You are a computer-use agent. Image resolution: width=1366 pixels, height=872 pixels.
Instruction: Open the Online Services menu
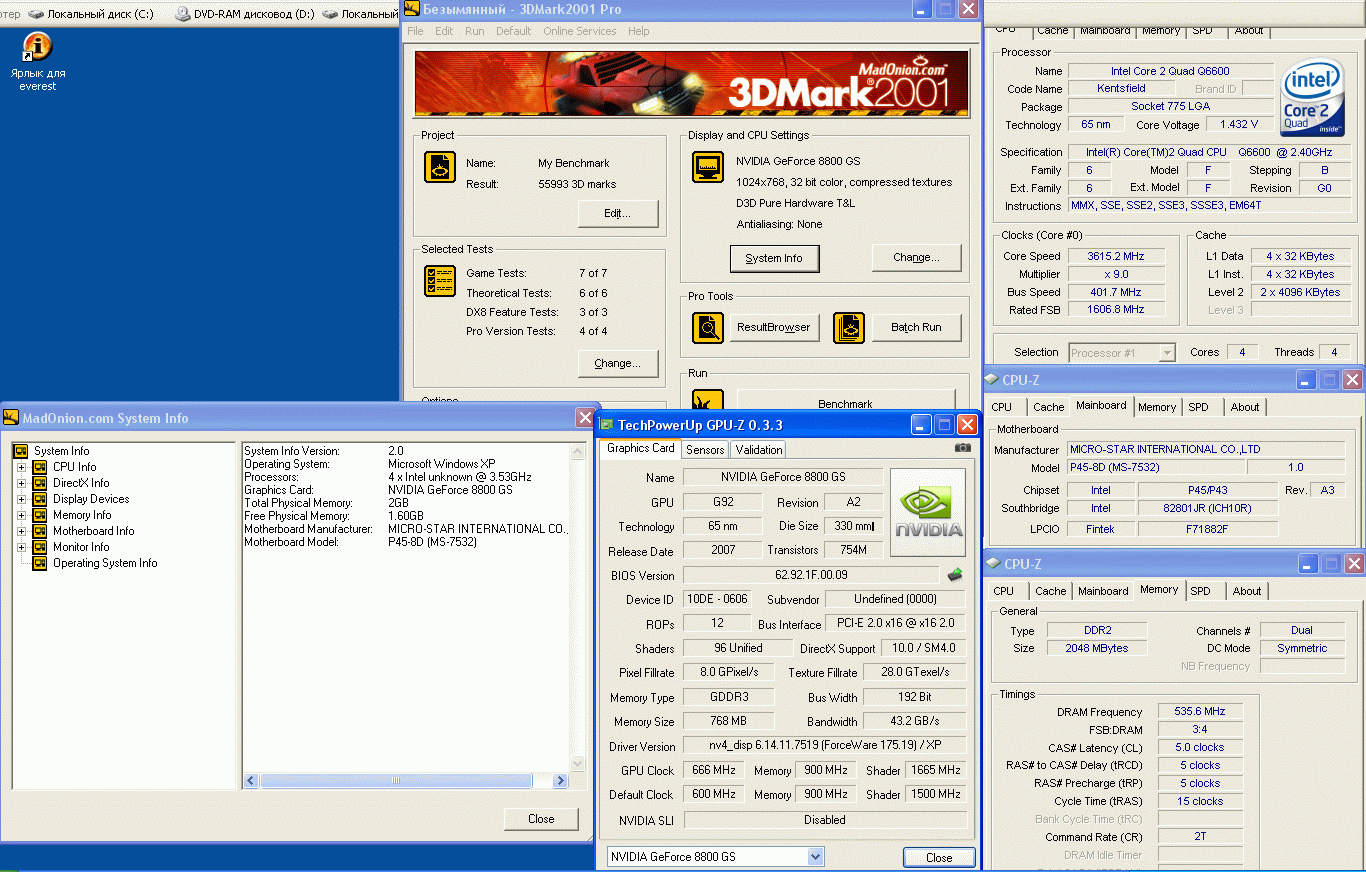tap(580, 31)
